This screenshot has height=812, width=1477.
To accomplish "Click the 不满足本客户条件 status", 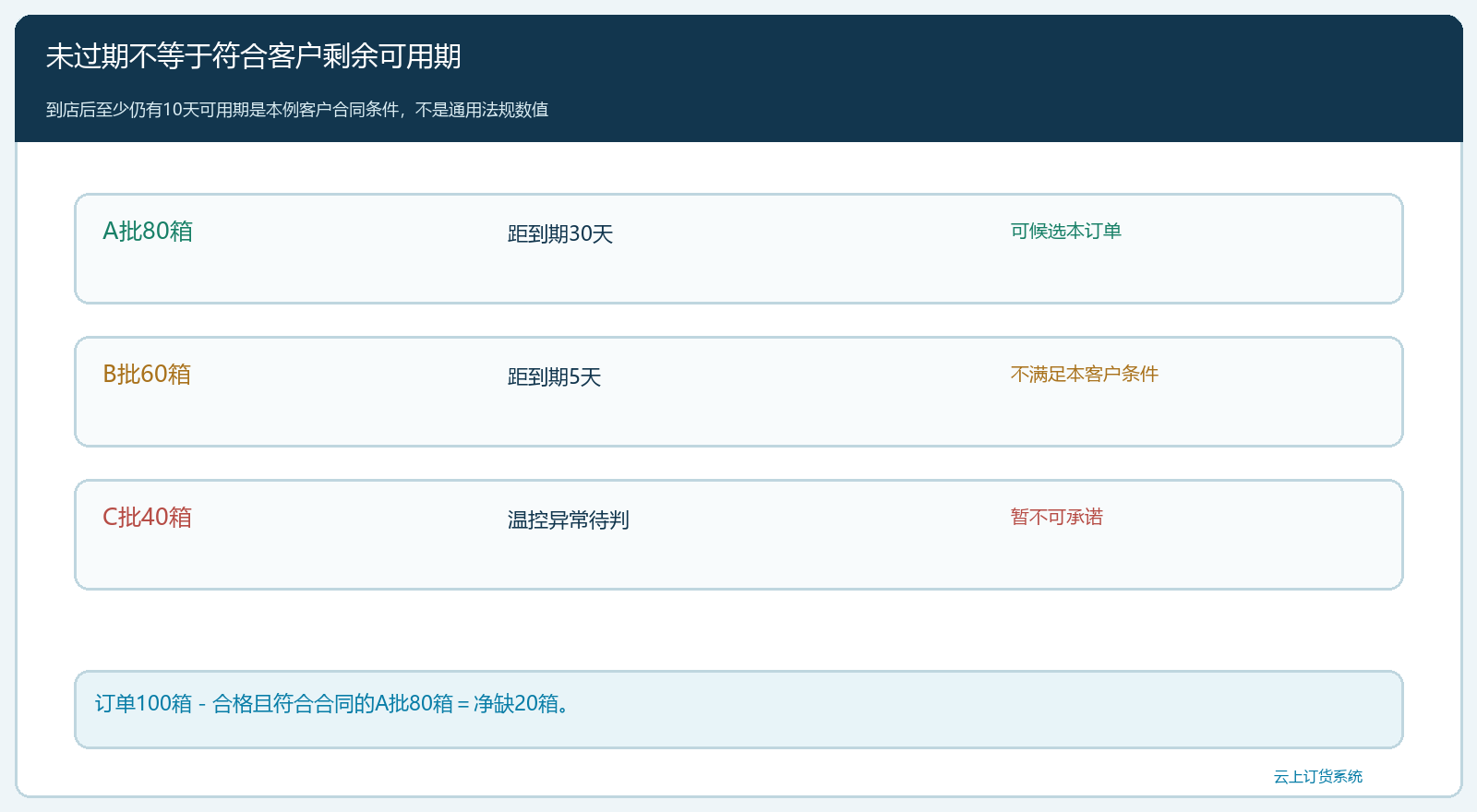I will [1085, 374].
